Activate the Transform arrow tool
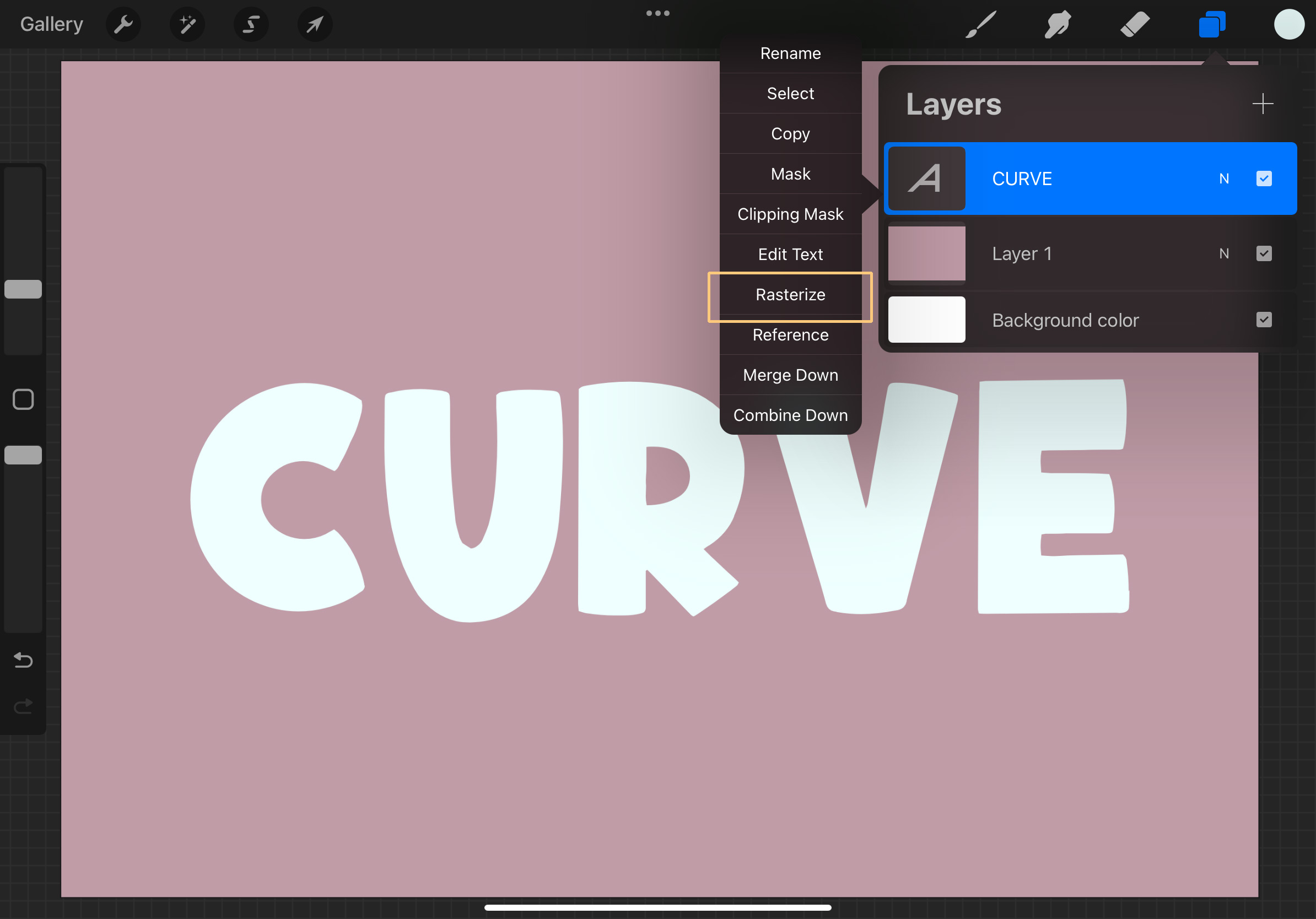1316x919 pixels. [315, 25]
